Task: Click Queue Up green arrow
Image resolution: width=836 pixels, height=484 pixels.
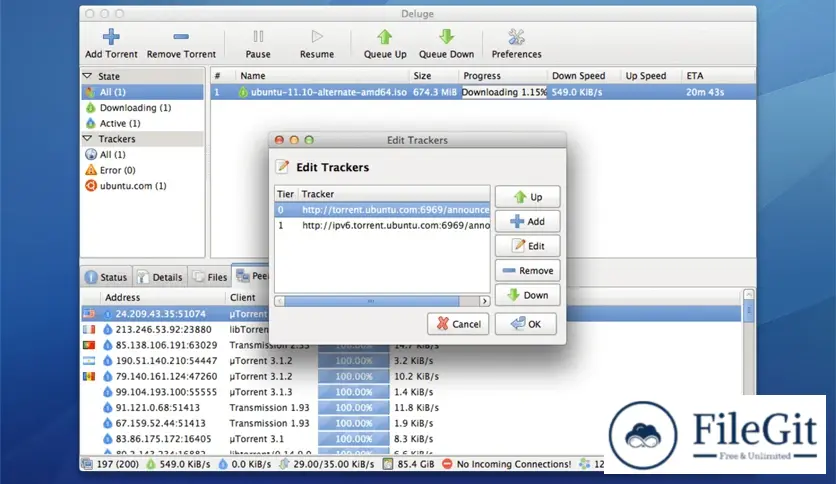Action: click(x=384, y=37)
